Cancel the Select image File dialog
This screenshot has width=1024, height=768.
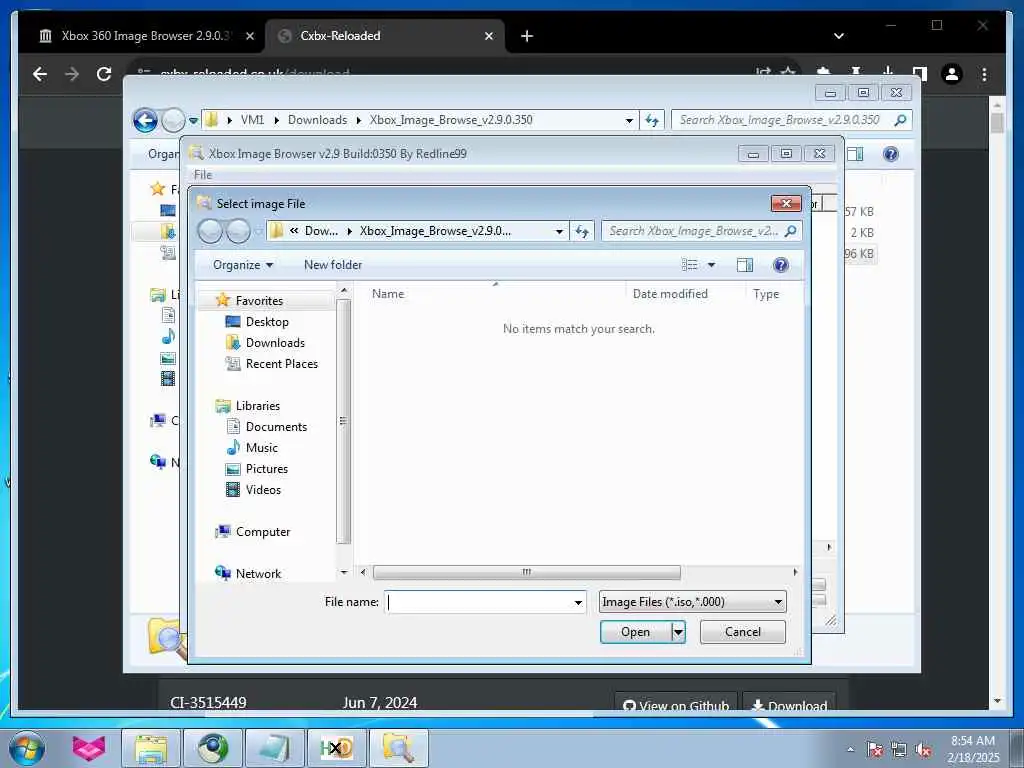pos(743,632)
